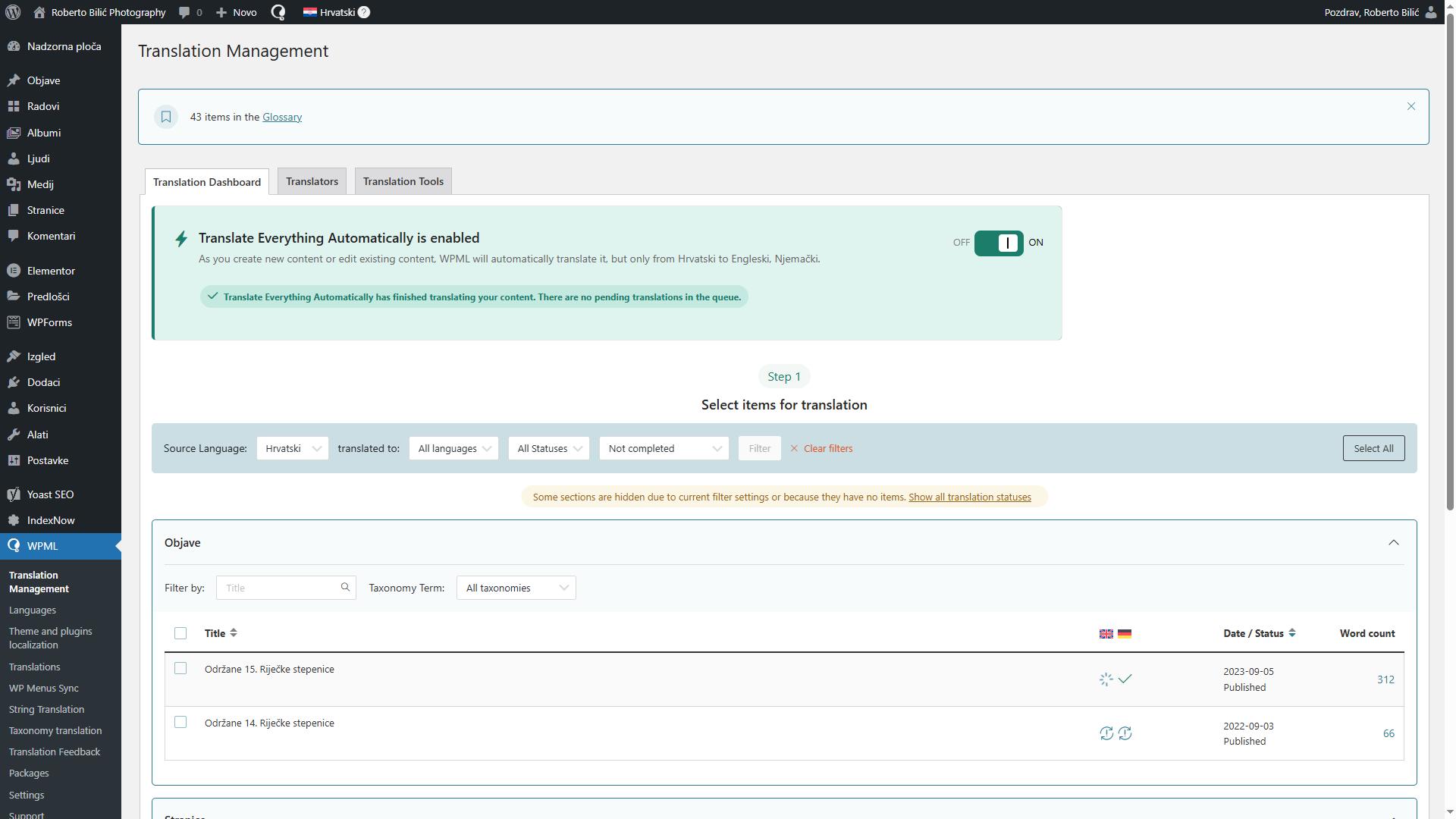Click the Title filter input field
Screen dimensions: 1456x819
[286, 588]
